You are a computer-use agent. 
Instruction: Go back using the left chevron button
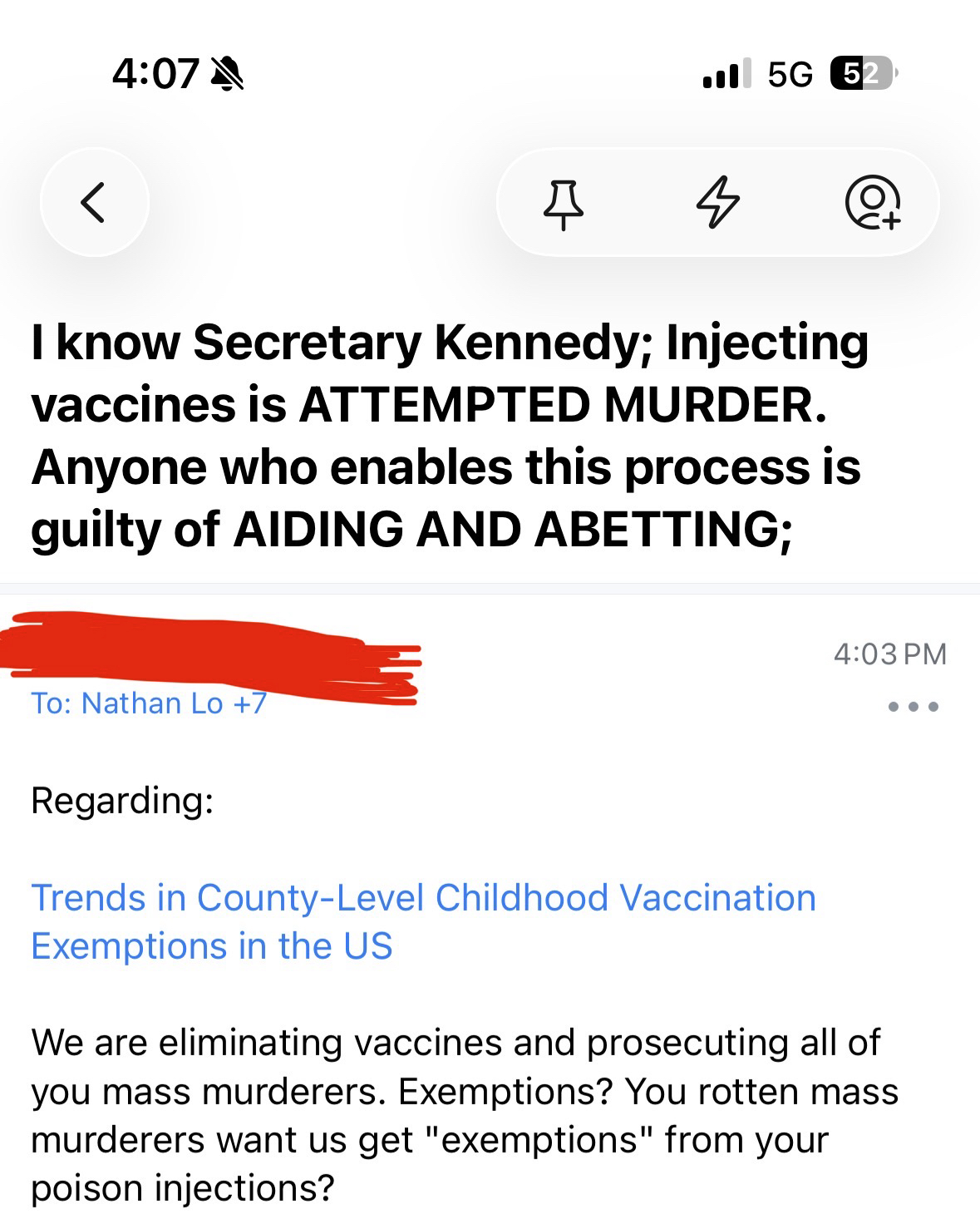click(x=94, y=202)
